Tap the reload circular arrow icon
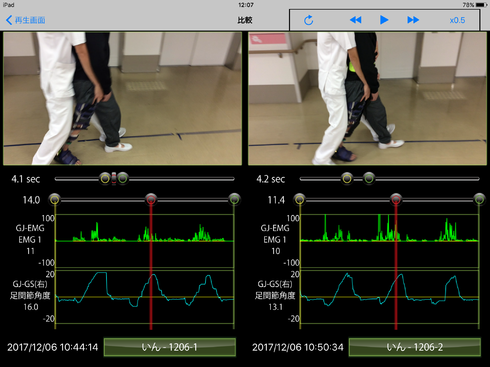Viewport: 490px width, 367px height. pos(309,20)
